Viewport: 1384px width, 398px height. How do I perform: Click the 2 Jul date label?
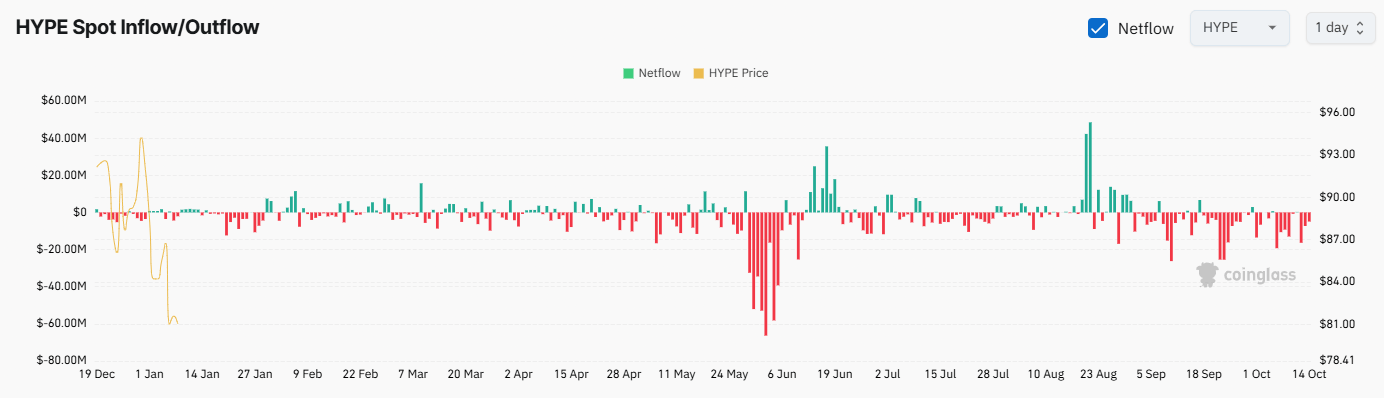pos(887,374)
